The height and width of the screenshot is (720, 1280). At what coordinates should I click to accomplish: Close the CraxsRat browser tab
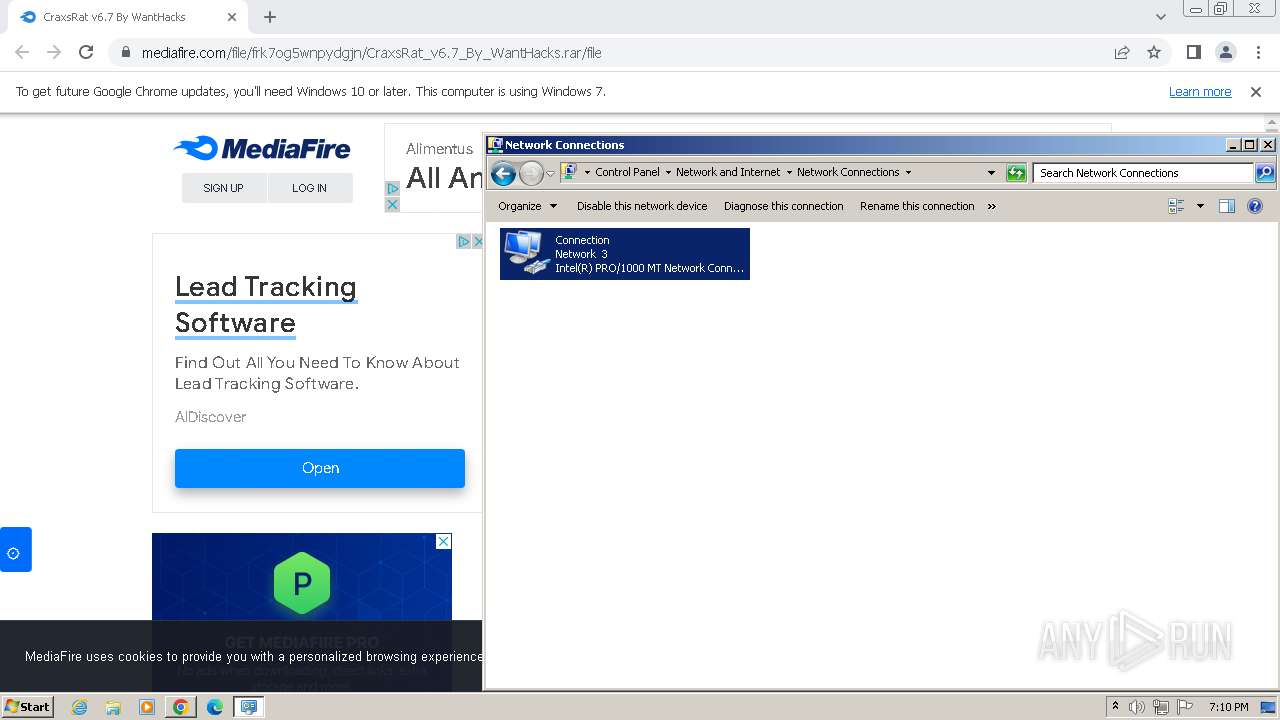coord(232,17)
